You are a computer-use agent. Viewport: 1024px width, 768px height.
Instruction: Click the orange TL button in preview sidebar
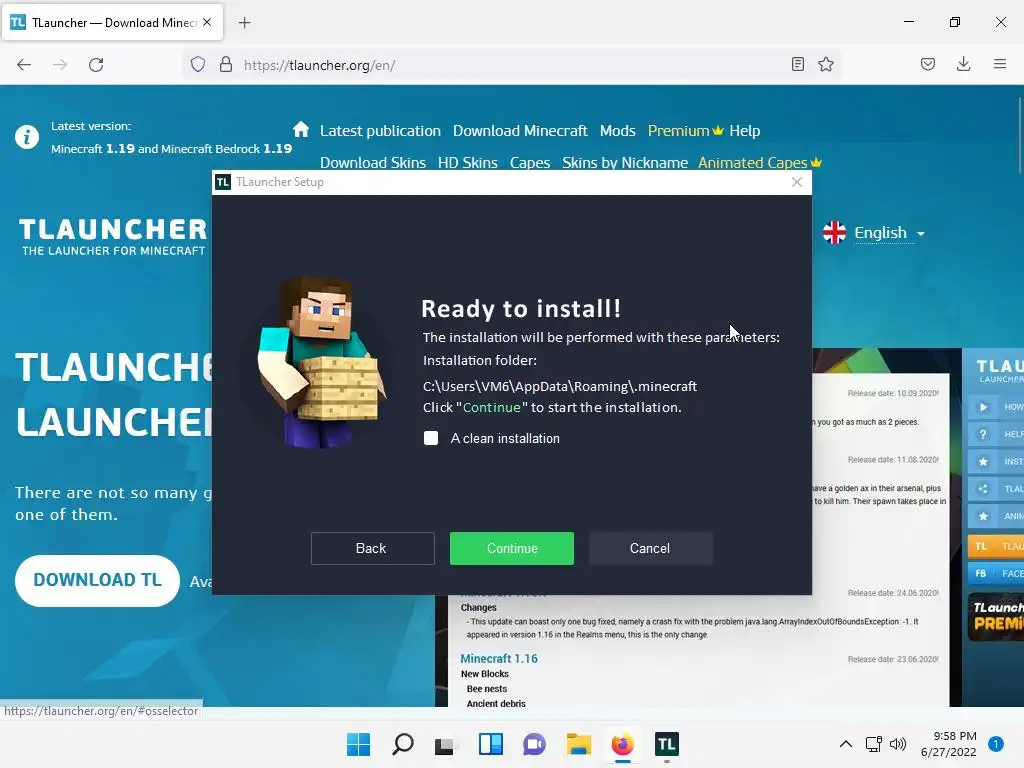pyautogui.click(x=996, y=546)
